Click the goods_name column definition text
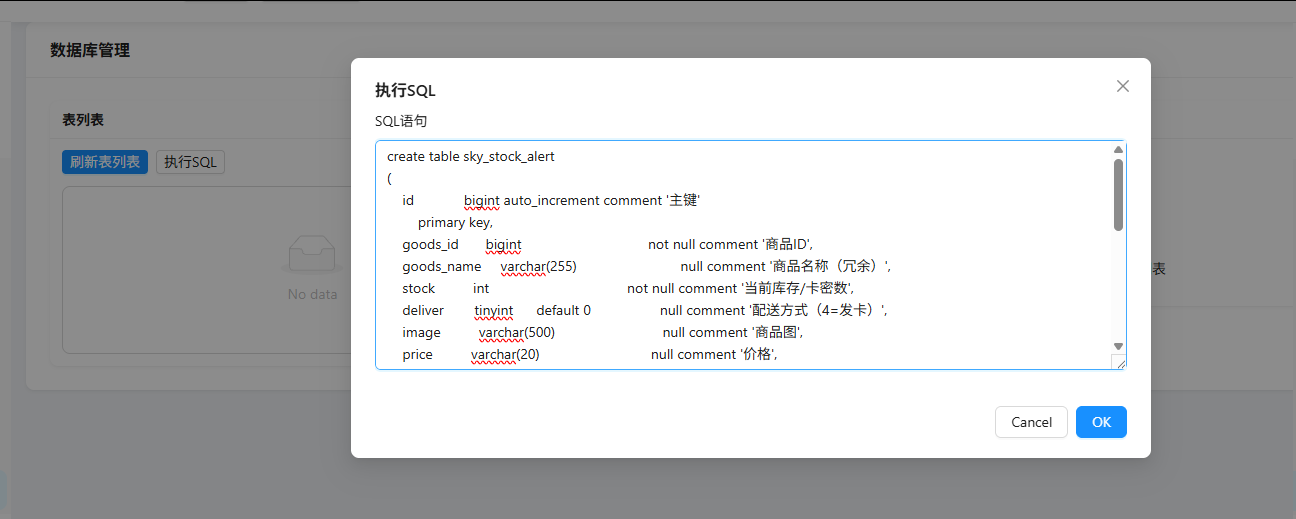 point(442,266)
